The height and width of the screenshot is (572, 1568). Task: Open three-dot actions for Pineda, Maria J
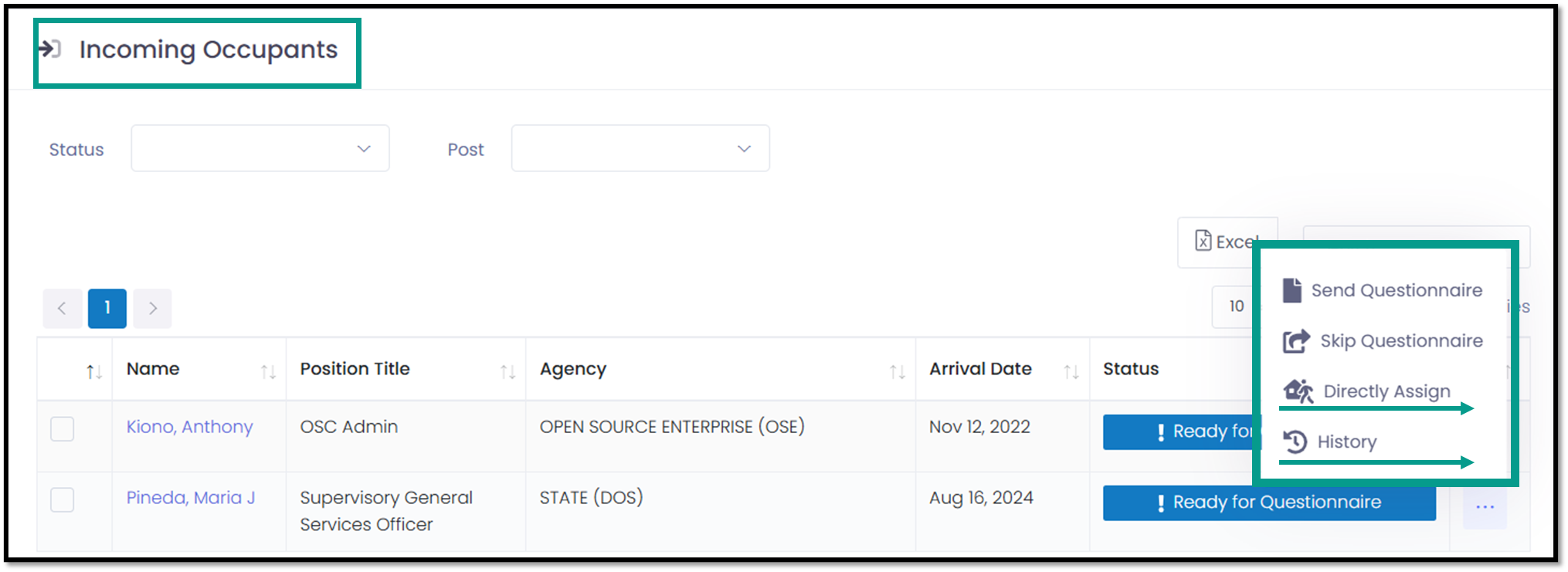1485,507
